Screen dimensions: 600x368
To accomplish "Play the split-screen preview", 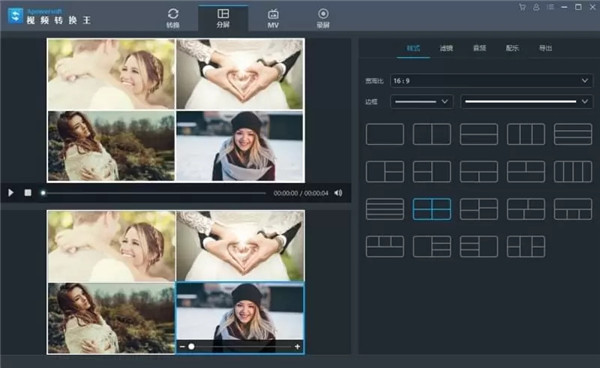I will [x=11, y=193].
